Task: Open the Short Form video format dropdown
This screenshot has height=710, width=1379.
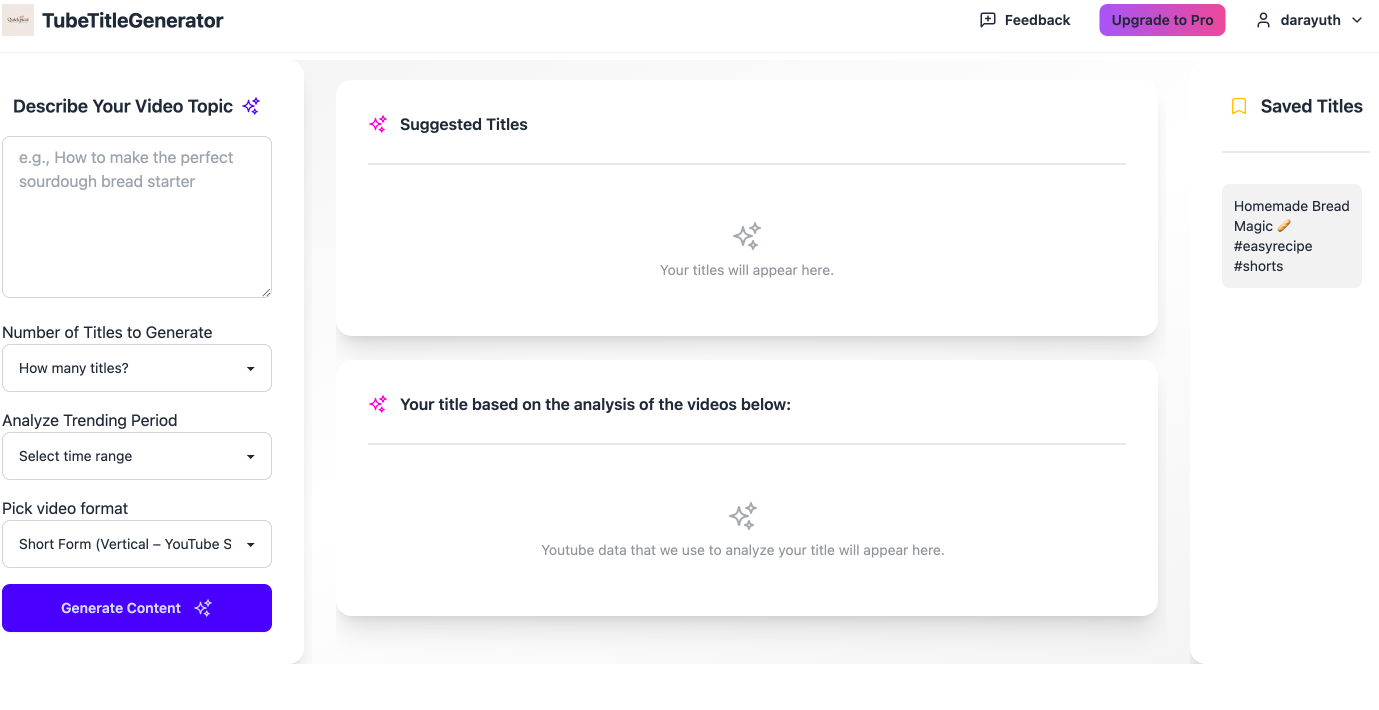Action: 137,544
